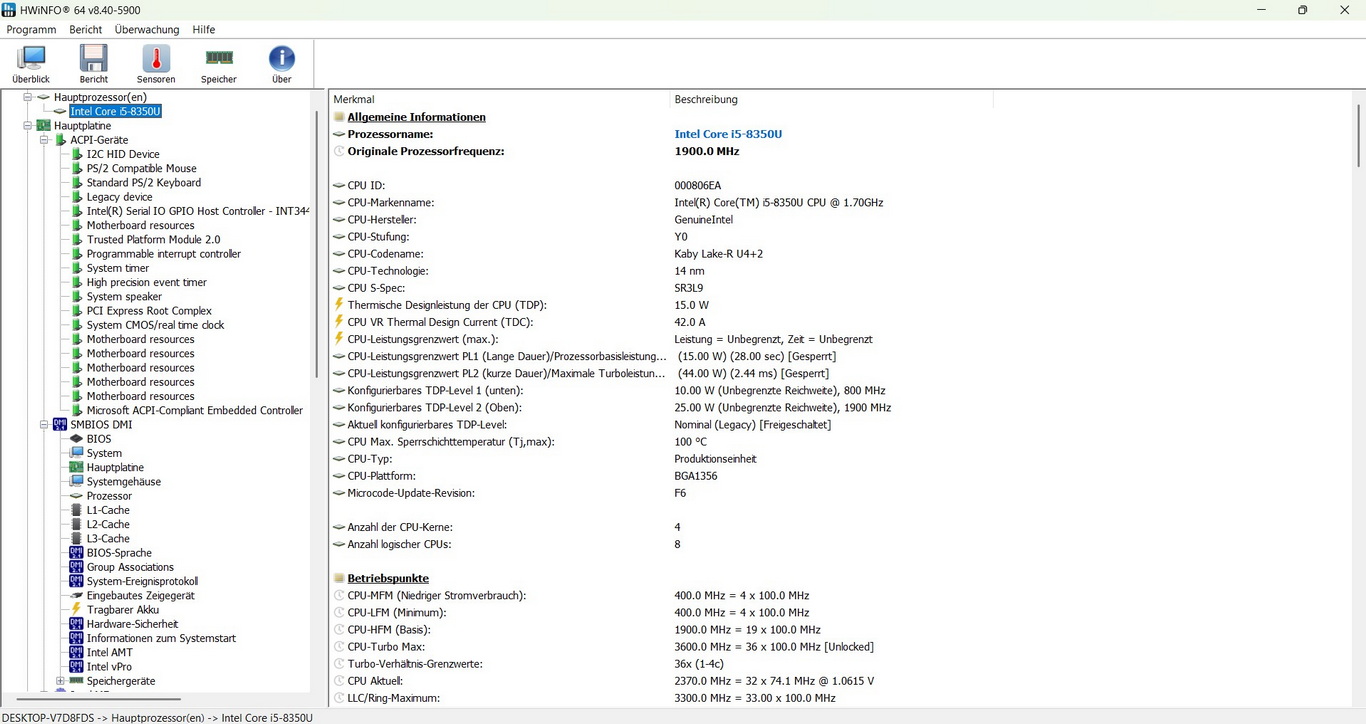Open the Programm menu
The height and width of the screenshot is (724, 1366).
click(x=31, y=30)
